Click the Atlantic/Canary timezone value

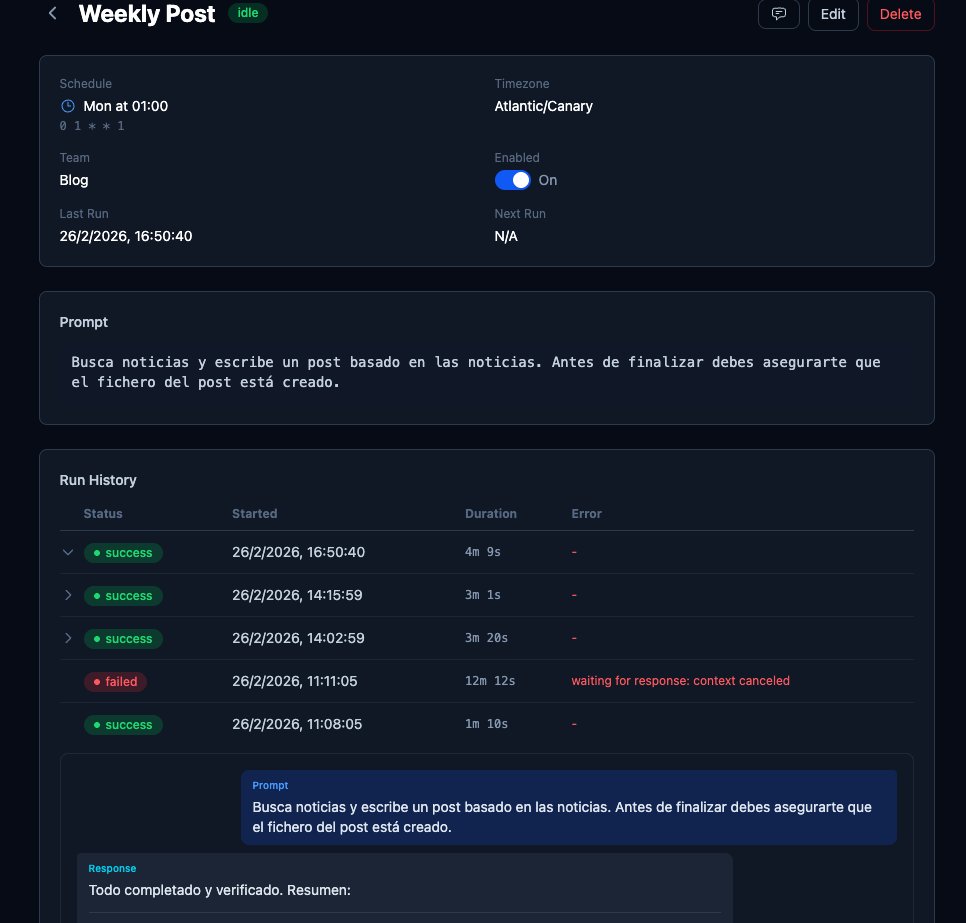543,106
